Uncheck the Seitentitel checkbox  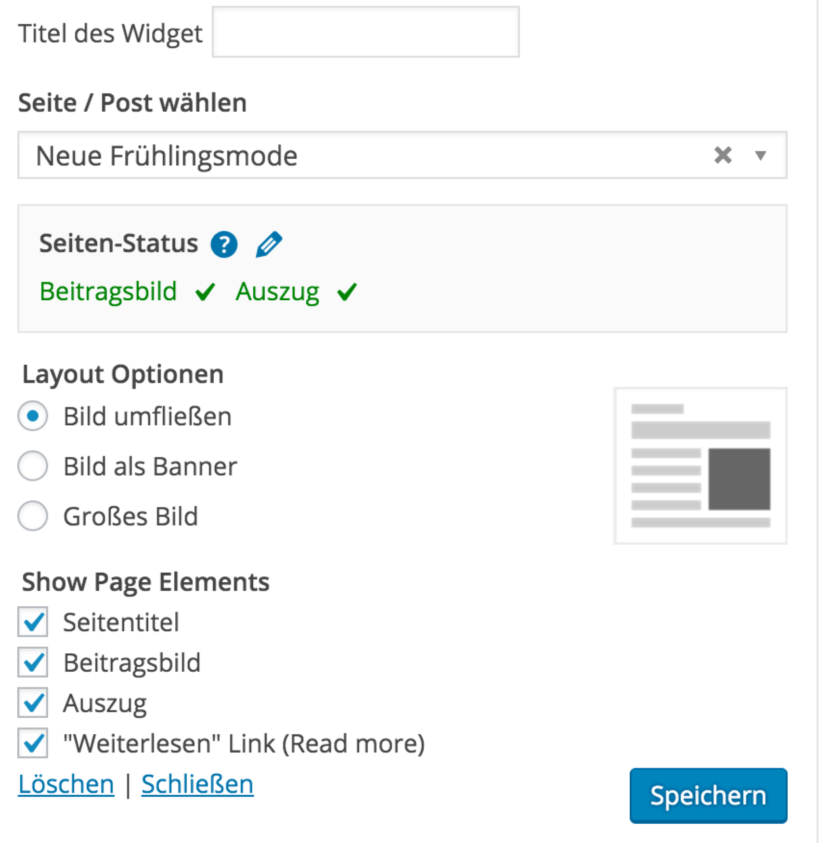(33, 622)
